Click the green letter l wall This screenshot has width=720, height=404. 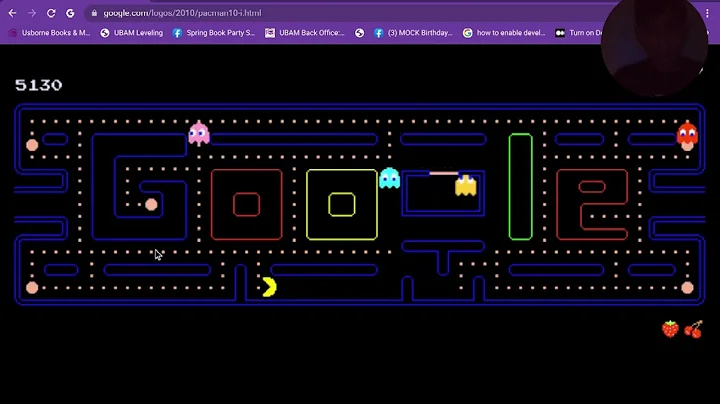(x=520, y=187)
